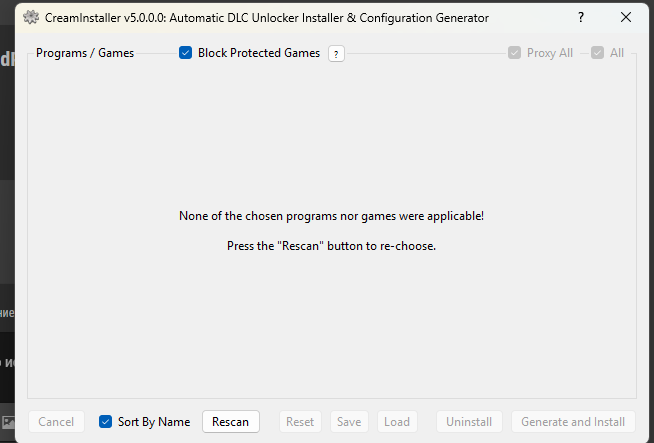The image size is (654, 443).
Task: Click the image icon behind the dialog
Action: tap(8, 422)
